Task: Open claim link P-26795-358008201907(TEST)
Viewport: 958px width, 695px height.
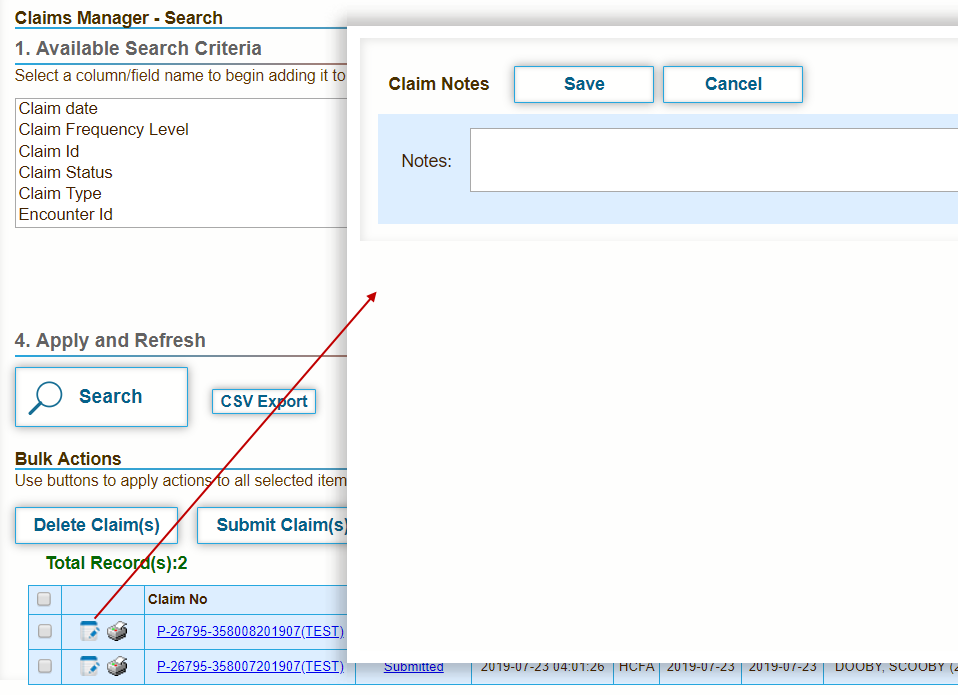Action: pos(249,631)
